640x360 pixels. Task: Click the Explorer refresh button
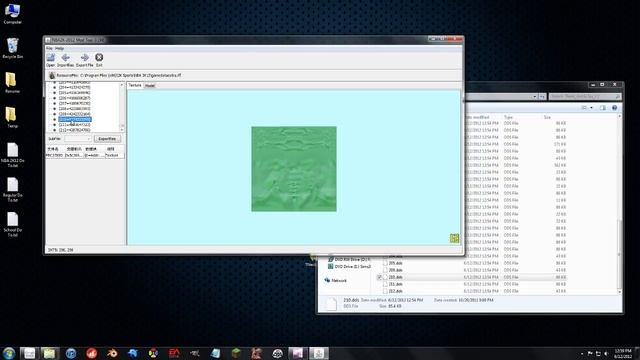click(x=542, y=97)
